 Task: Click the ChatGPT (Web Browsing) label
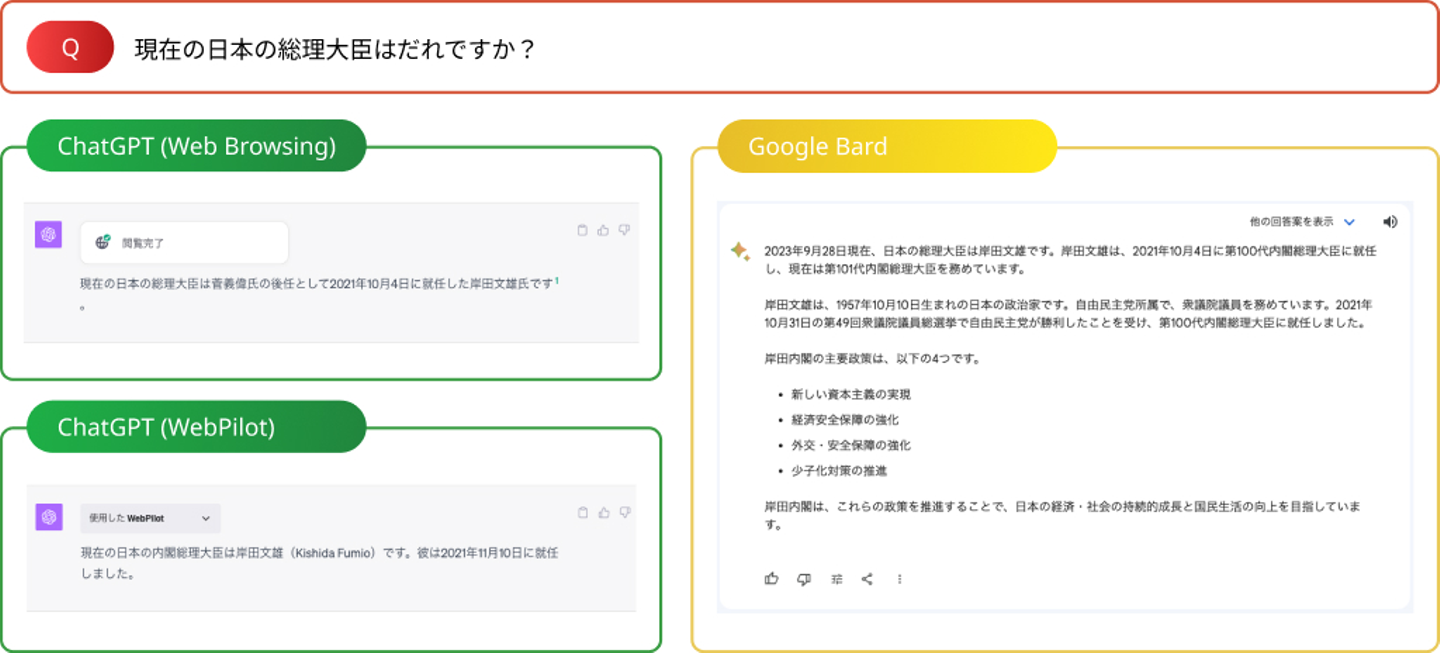point(196,146)
